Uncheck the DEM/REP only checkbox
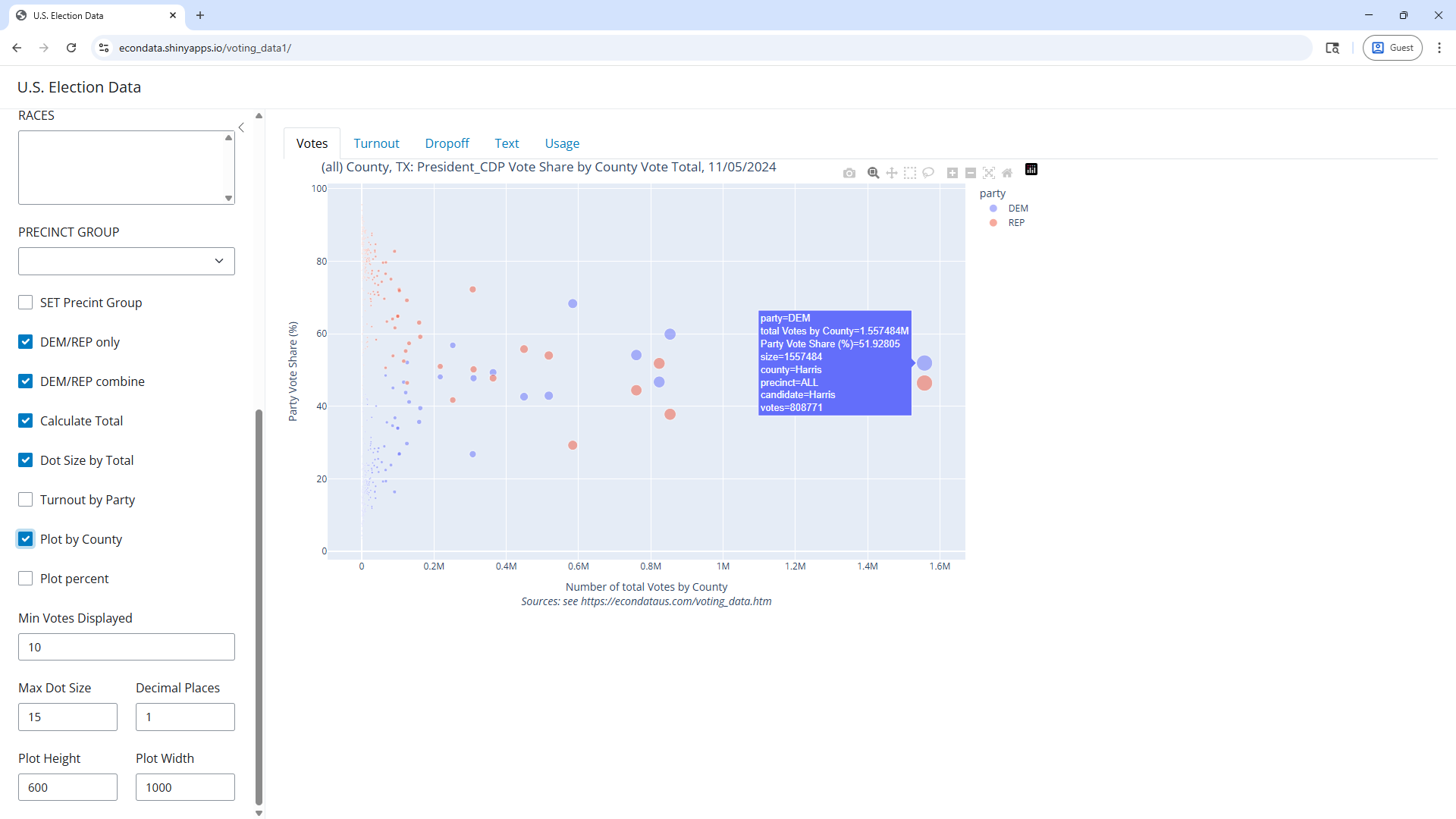 pyautogui.click(x=26, y=342)
